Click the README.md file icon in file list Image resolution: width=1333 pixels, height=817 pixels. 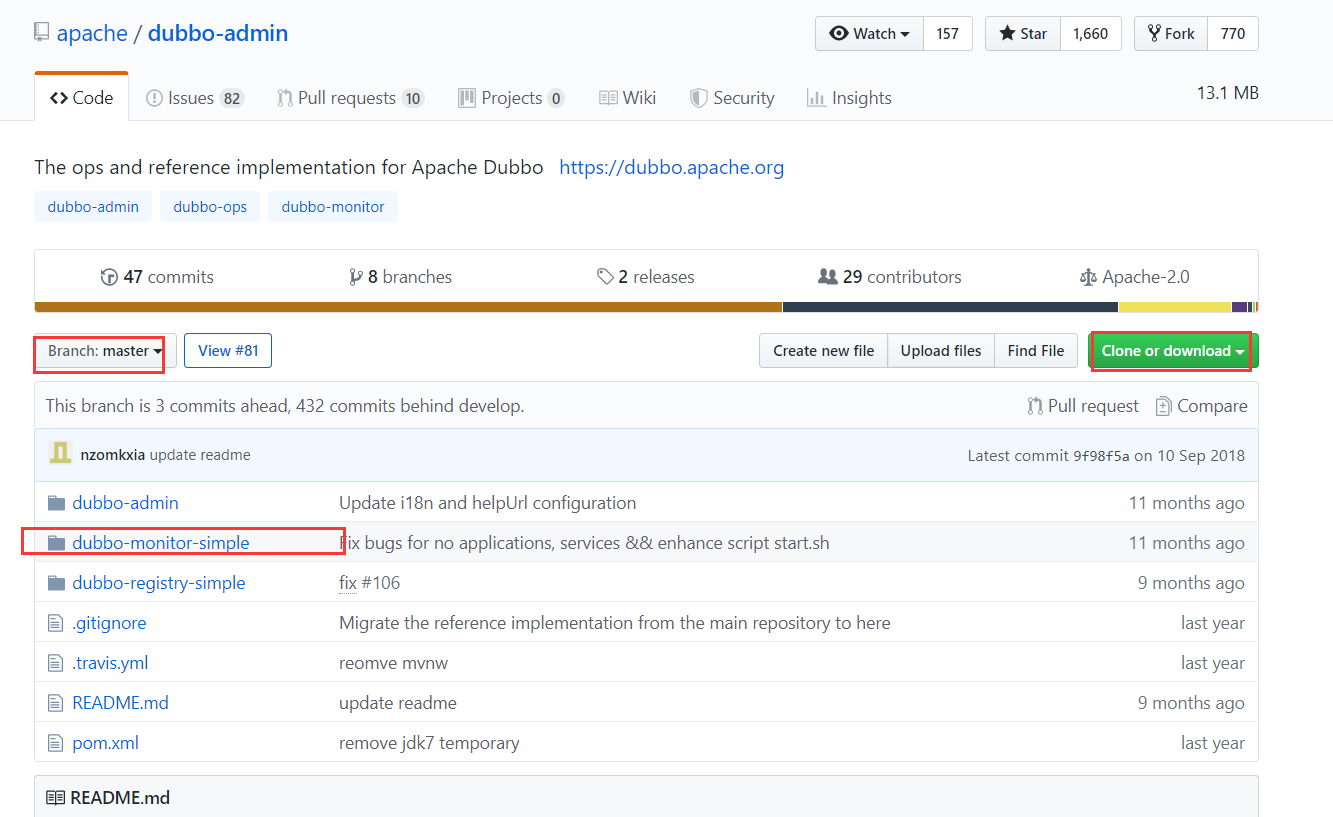coord(55,703)
